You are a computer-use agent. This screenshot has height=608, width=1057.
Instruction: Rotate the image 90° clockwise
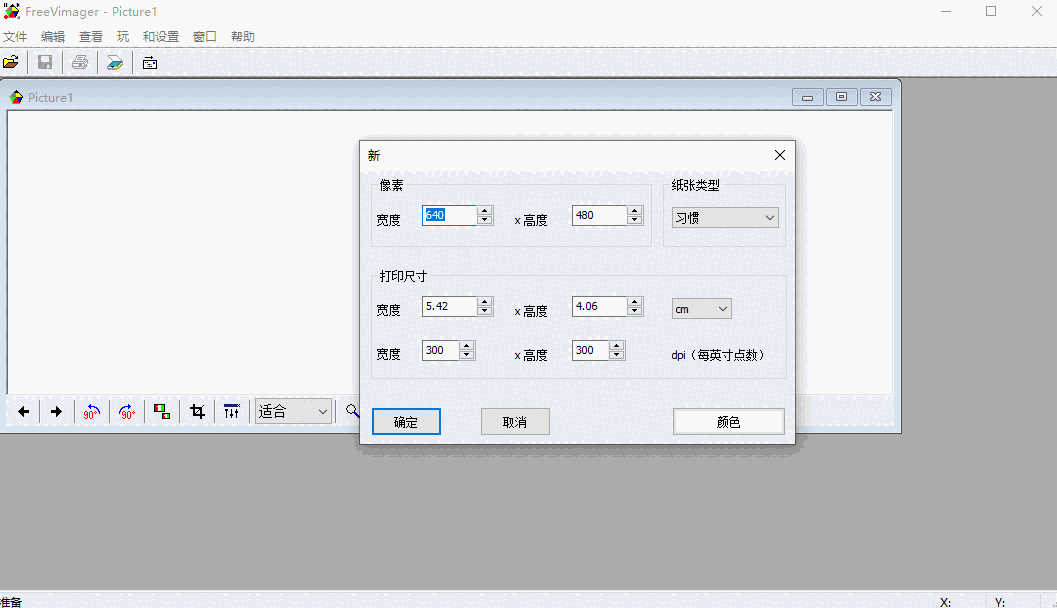click(126, 411)
